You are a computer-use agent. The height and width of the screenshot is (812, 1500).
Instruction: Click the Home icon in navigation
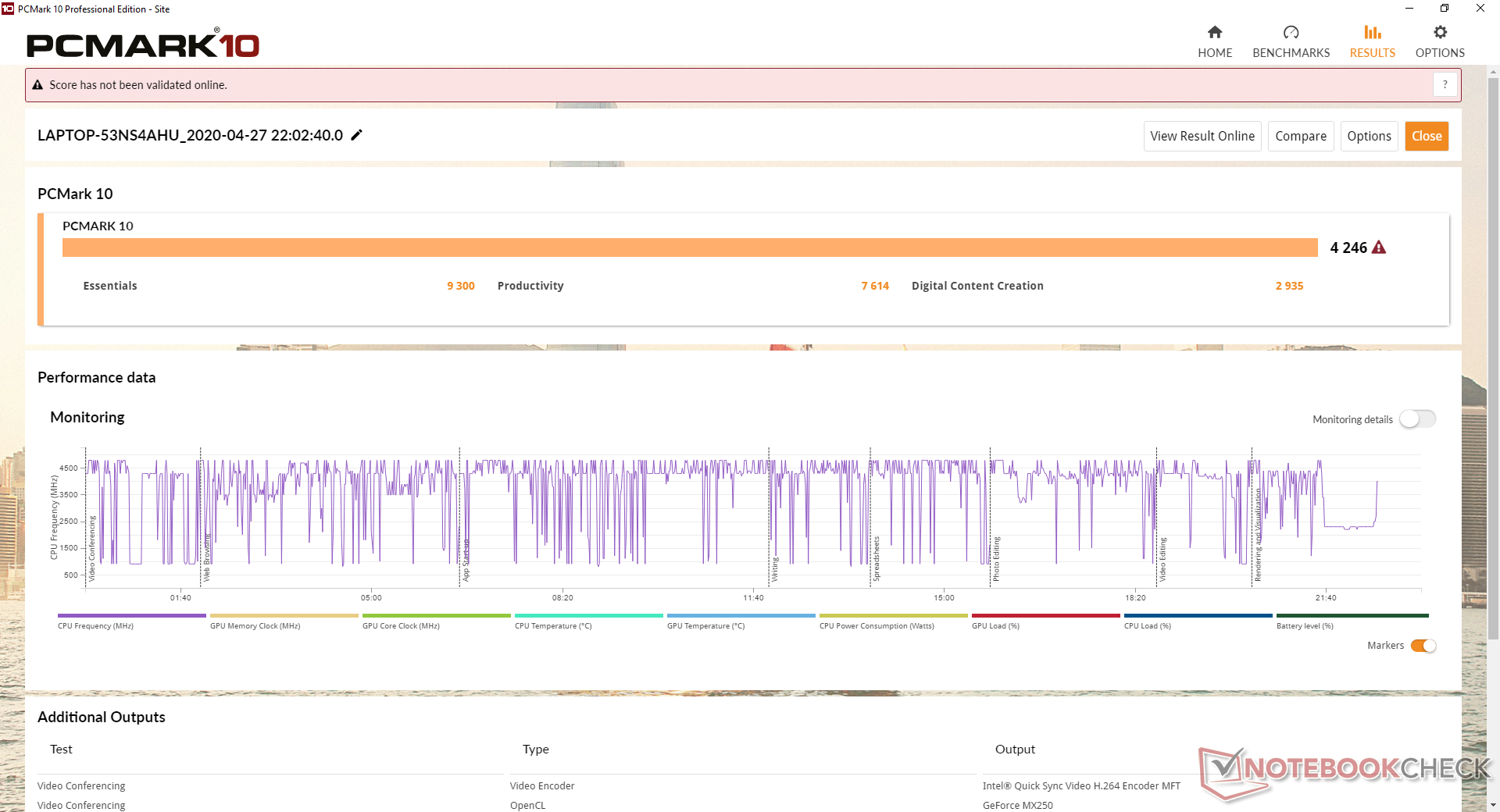click(1215, 33)
